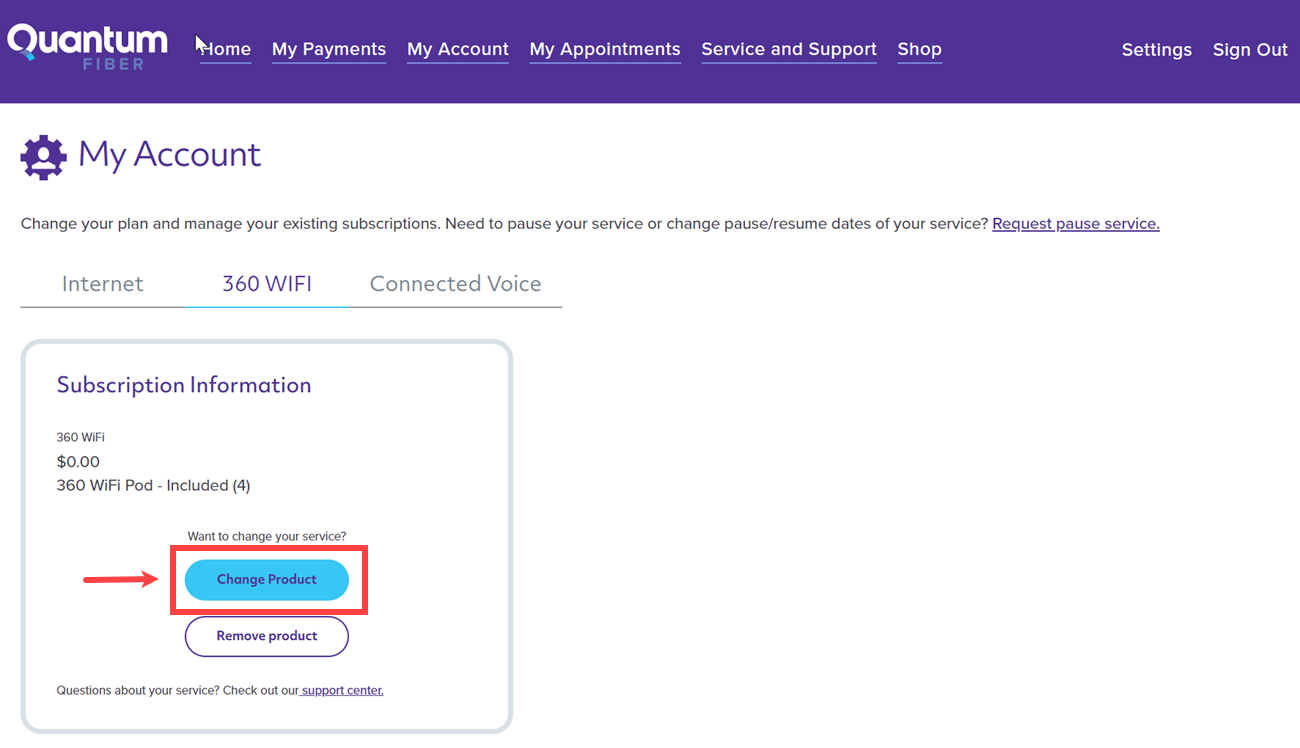Switch to the Connected Voice tab
The image size is (1300, 748).
click(455, 284)
